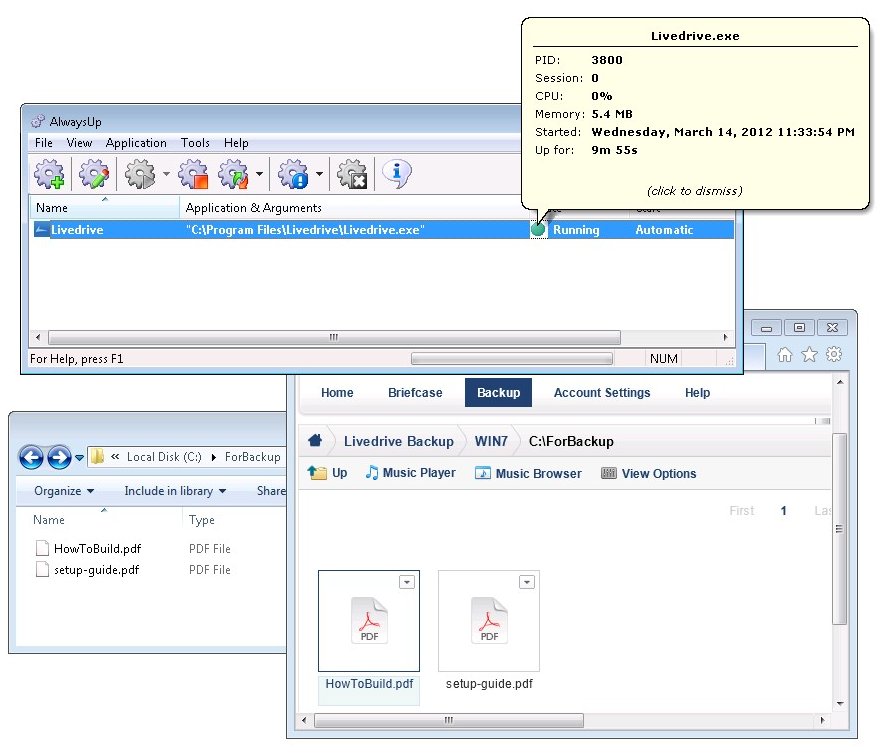Switch to the Briefcase tab in Livedrive
The width and height of the screenshot is (881, 753).
(415, 392)
